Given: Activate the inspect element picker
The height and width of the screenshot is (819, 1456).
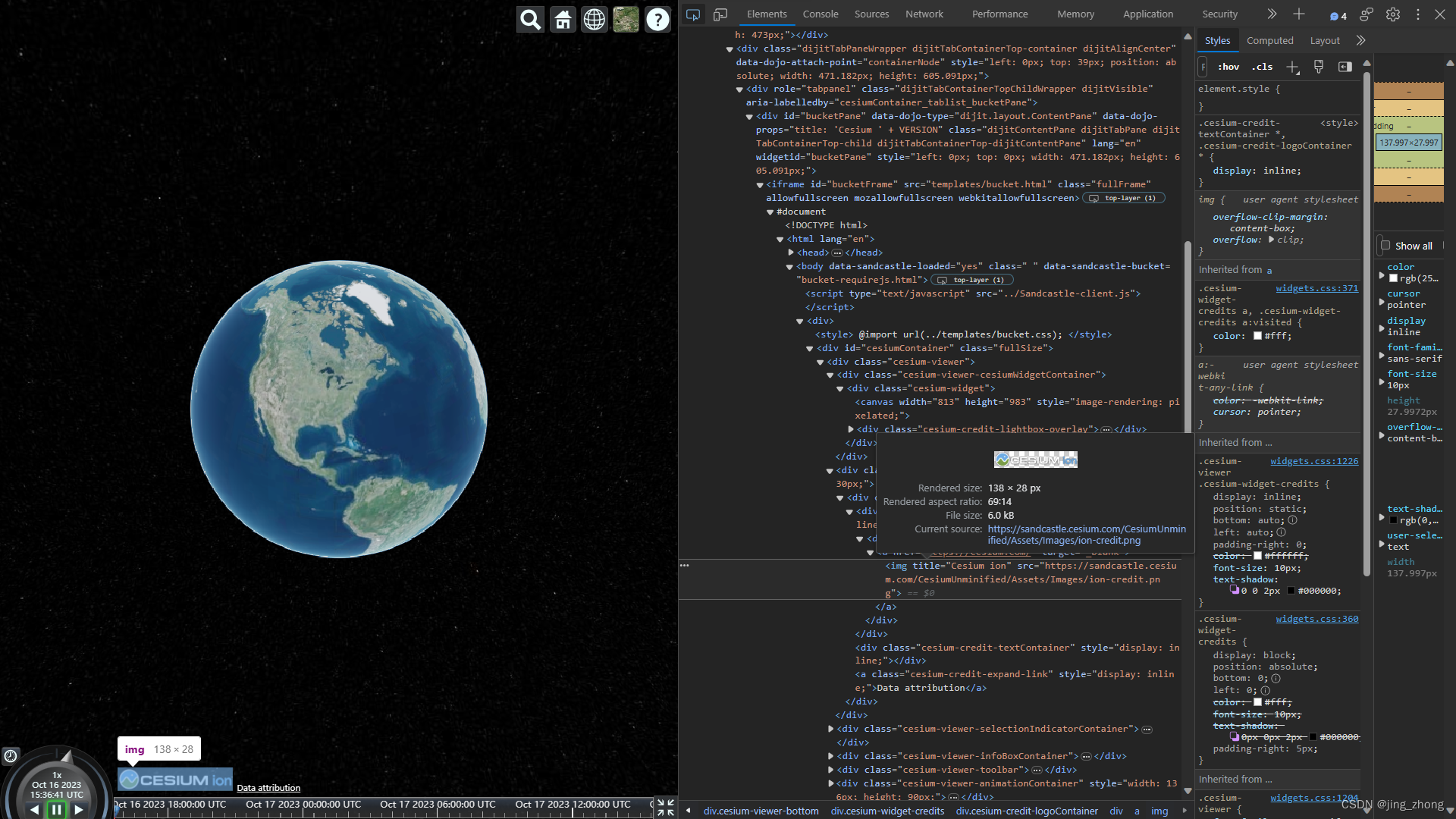Looking at the screenshot, I should [x=693, y=14].
